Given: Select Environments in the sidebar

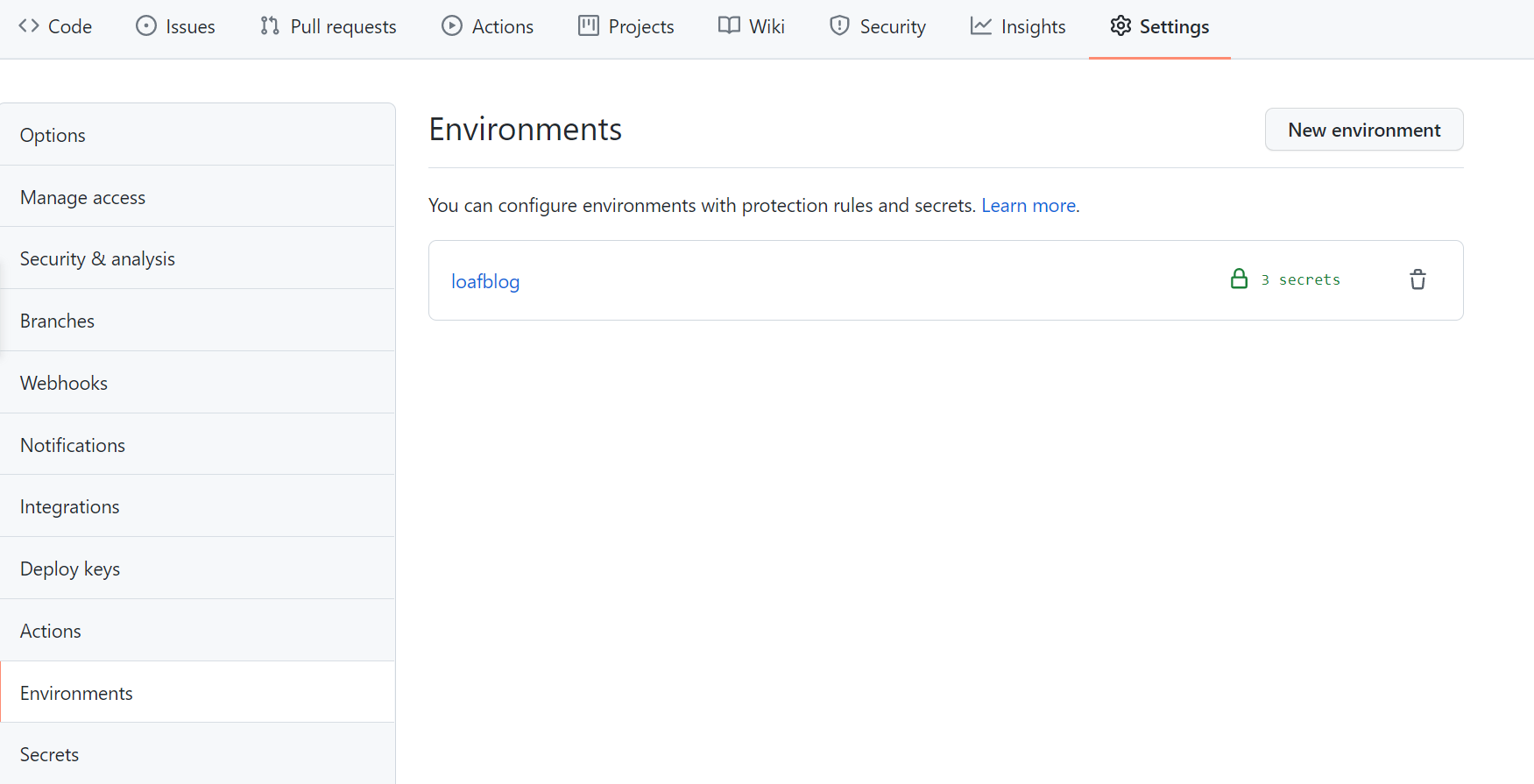Looking at the screenshot, I should (198, 693).
